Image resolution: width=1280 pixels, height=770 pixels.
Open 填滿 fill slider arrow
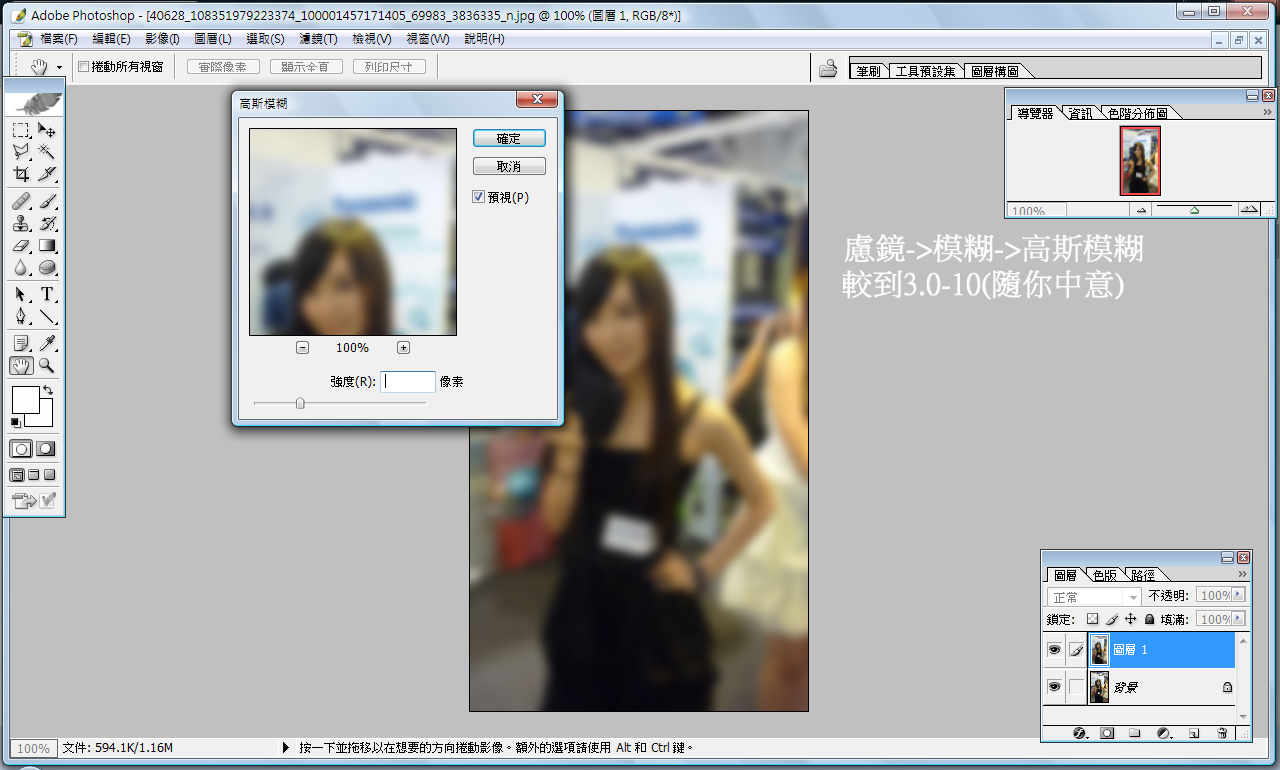[1240, 620]
